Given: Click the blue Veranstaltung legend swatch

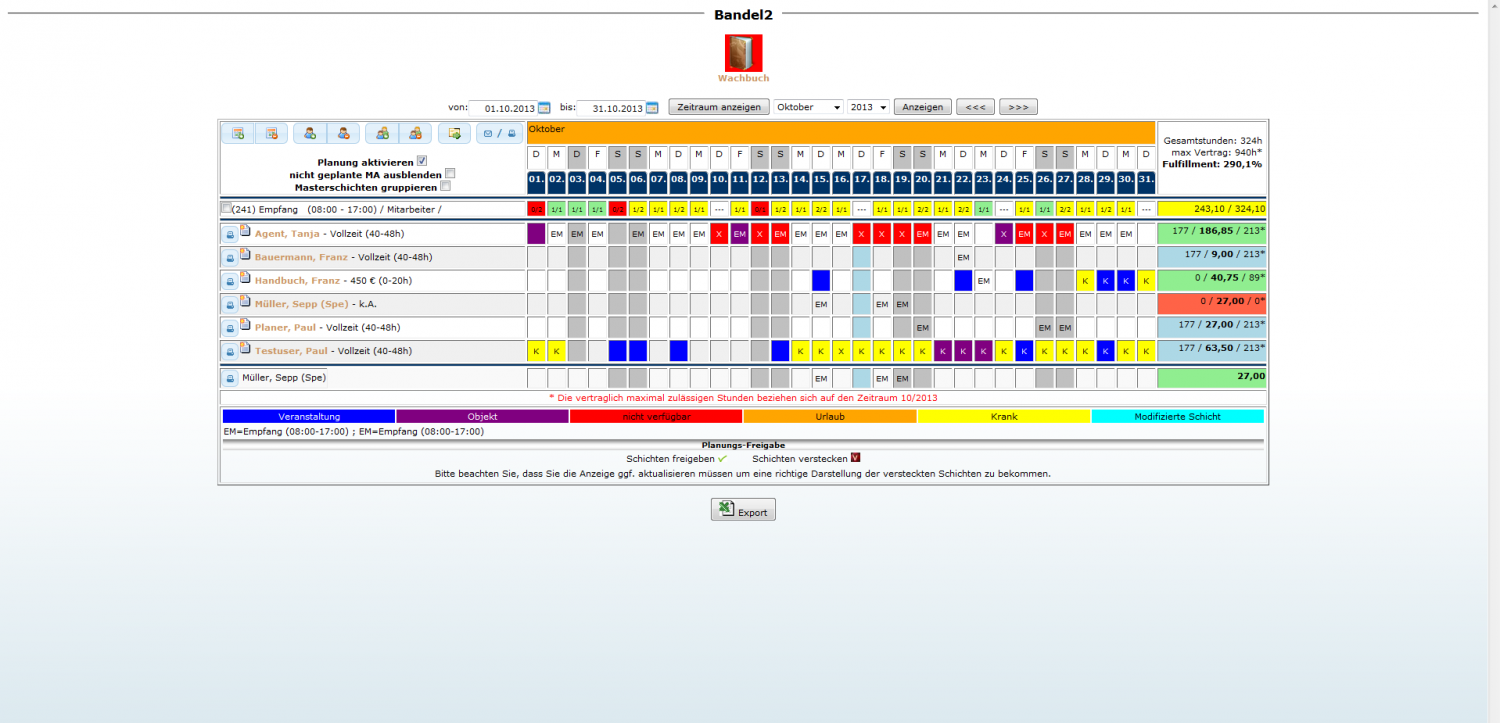Looking at the screenshot, I should [309, 416].
